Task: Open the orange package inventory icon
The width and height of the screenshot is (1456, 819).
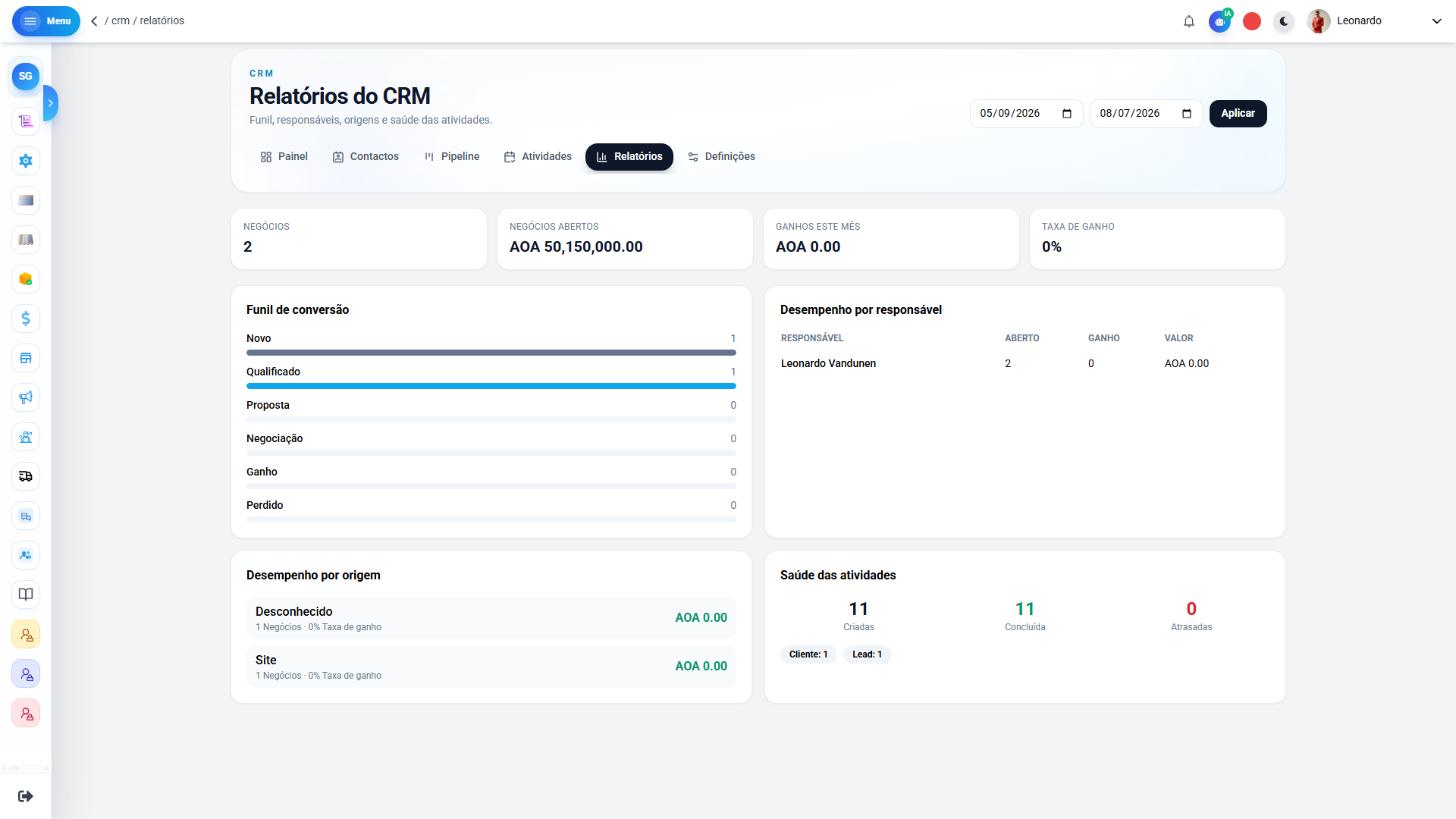Action: point(26,279)
